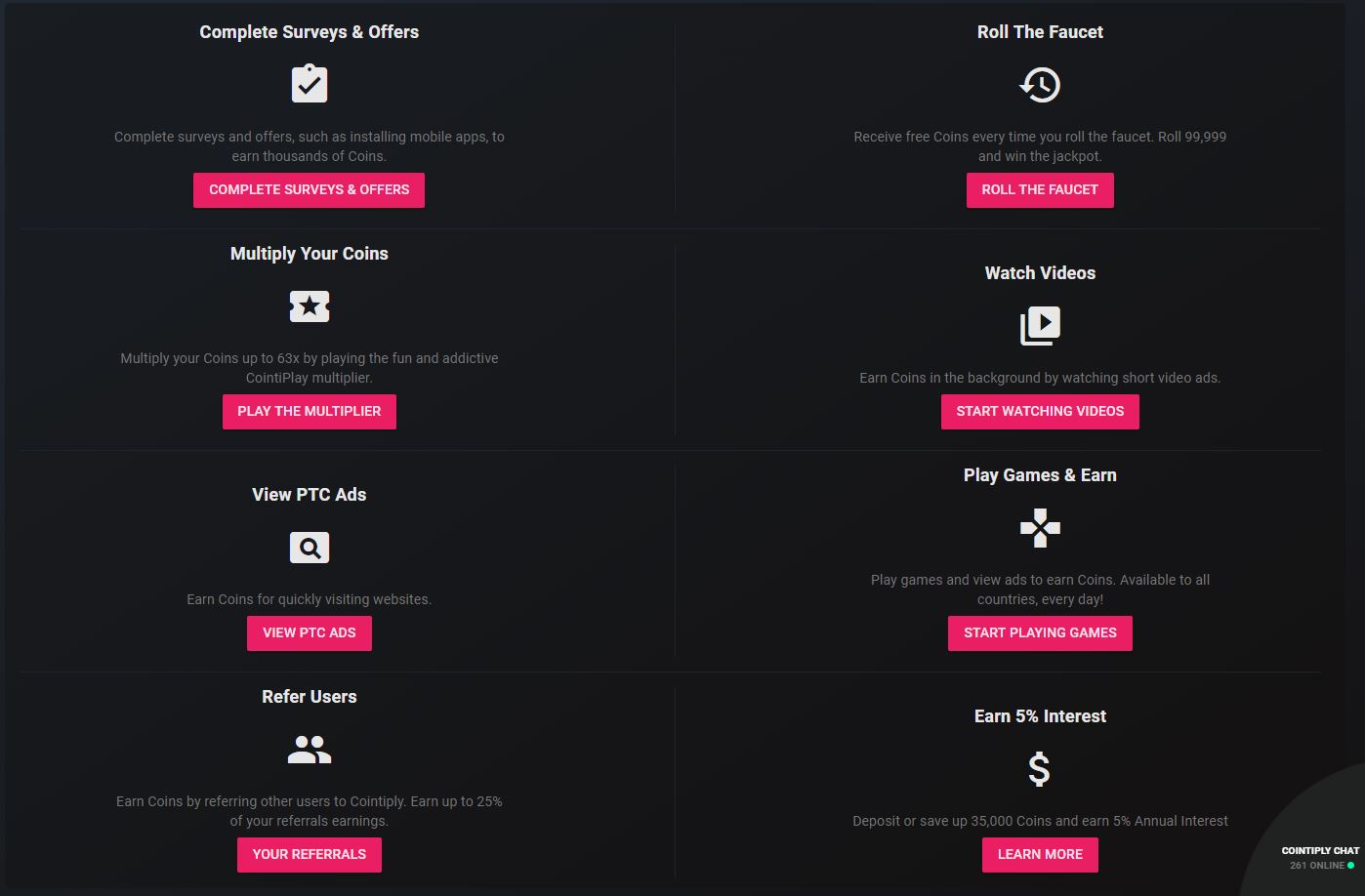Click Learn More about interest

tap(1040, 854)
